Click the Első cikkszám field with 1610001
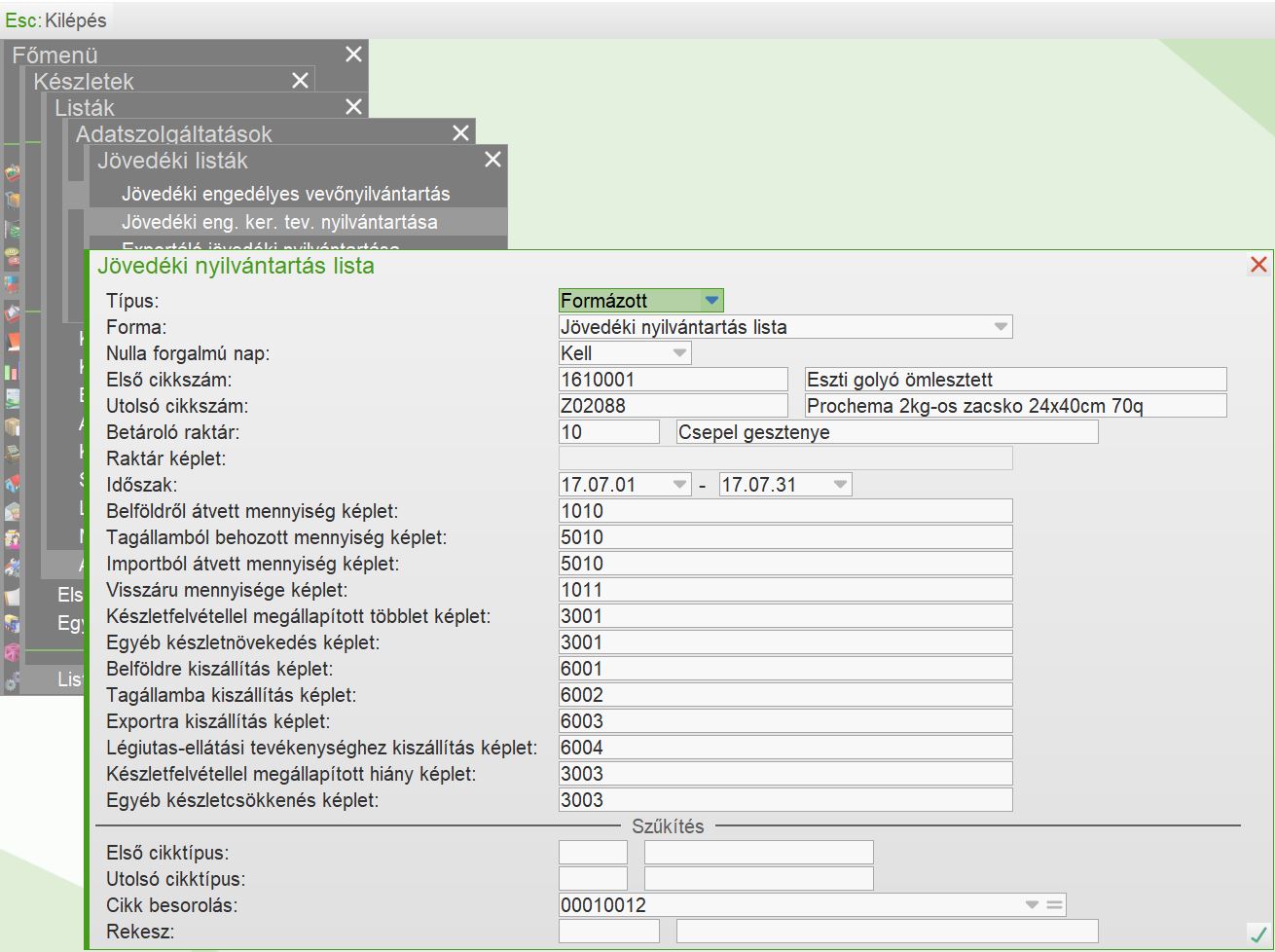This screenshot has height=952, width=1275. (x=673, y=380)
